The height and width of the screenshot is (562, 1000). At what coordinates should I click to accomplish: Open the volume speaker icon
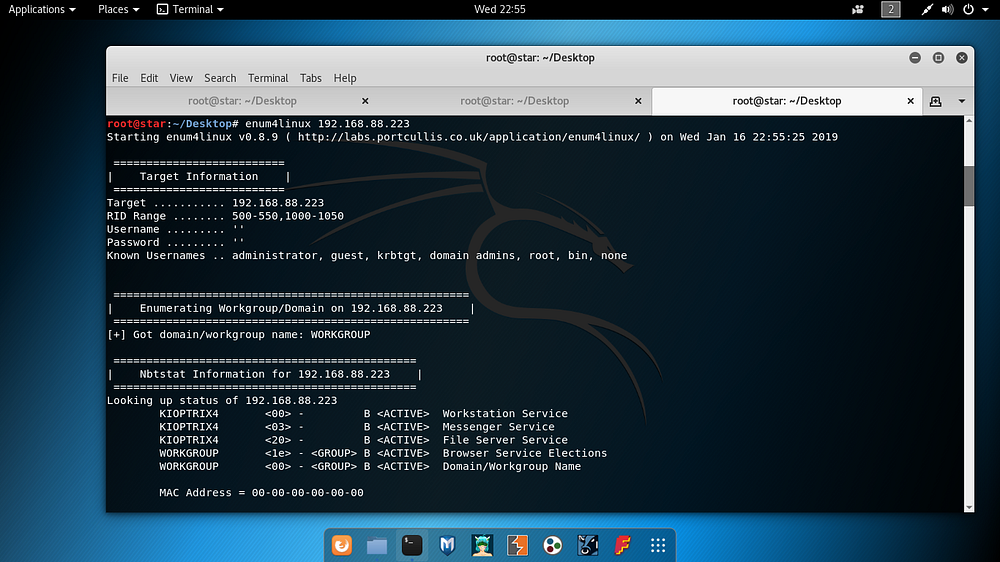tap(948, 9)
